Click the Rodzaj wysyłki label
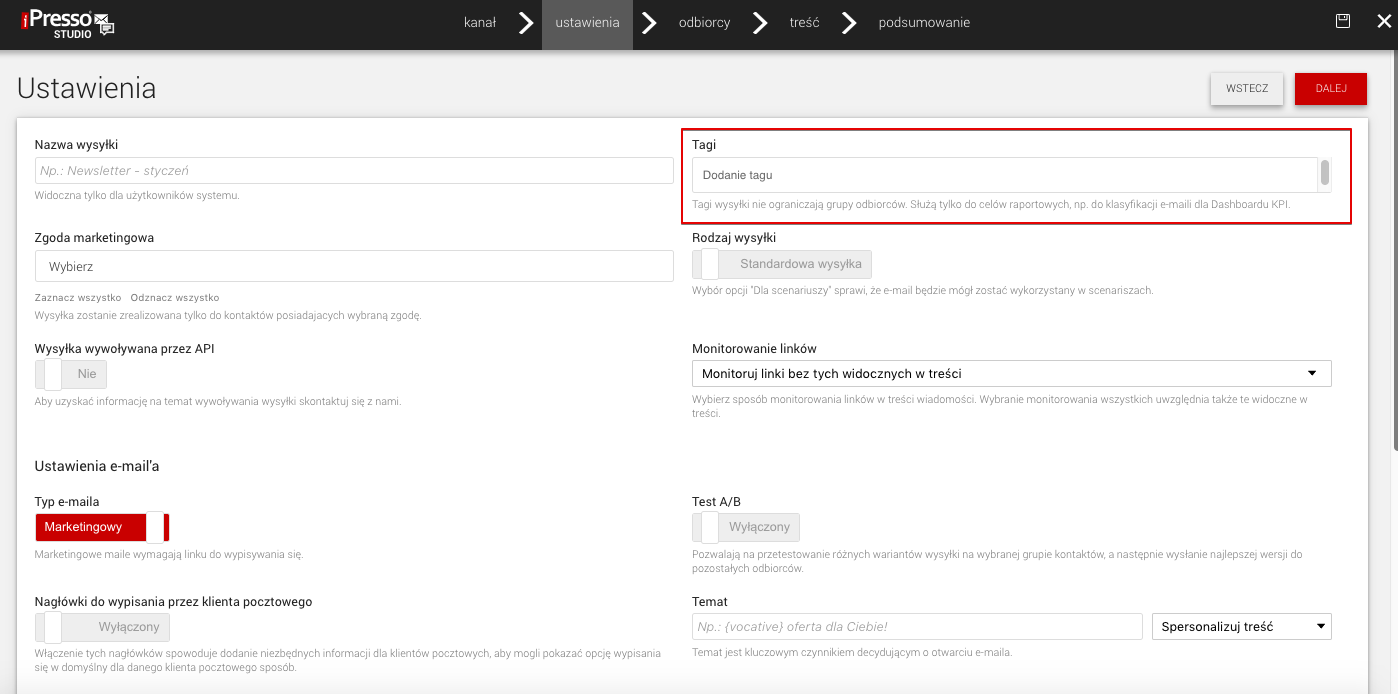The height and width of the screenshot is (694, 1398). point(734,238)
